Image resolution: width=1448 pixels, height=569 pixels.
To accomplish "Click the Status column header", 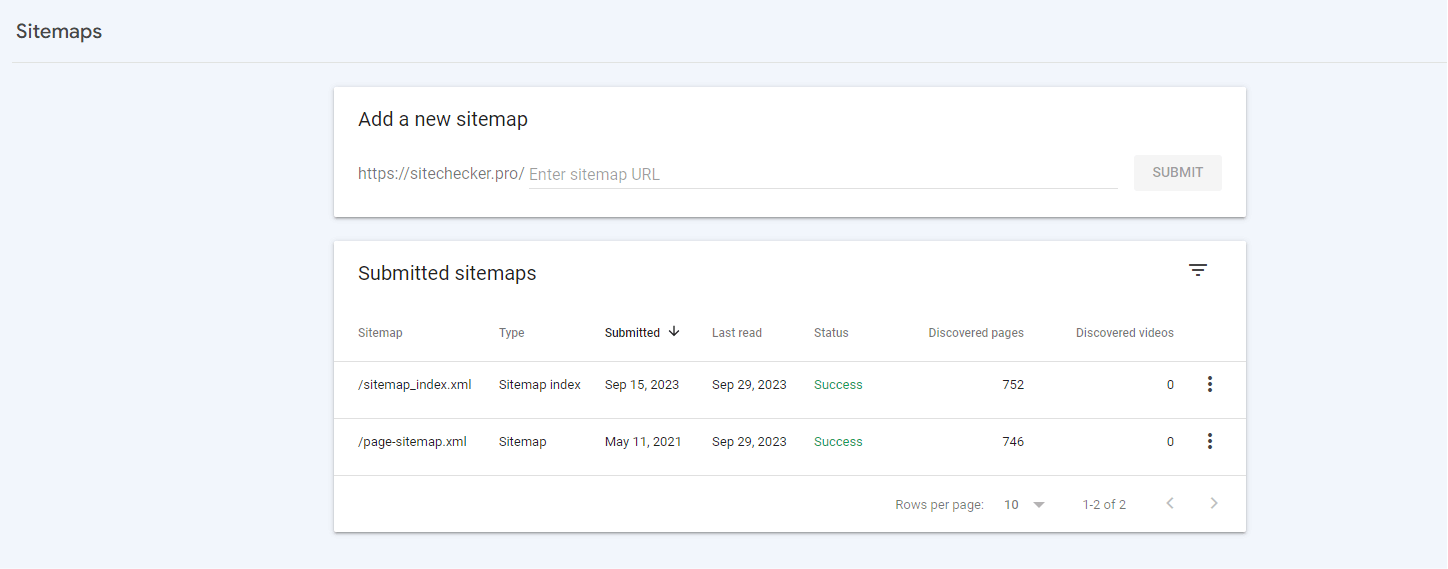I will (831, 333).
